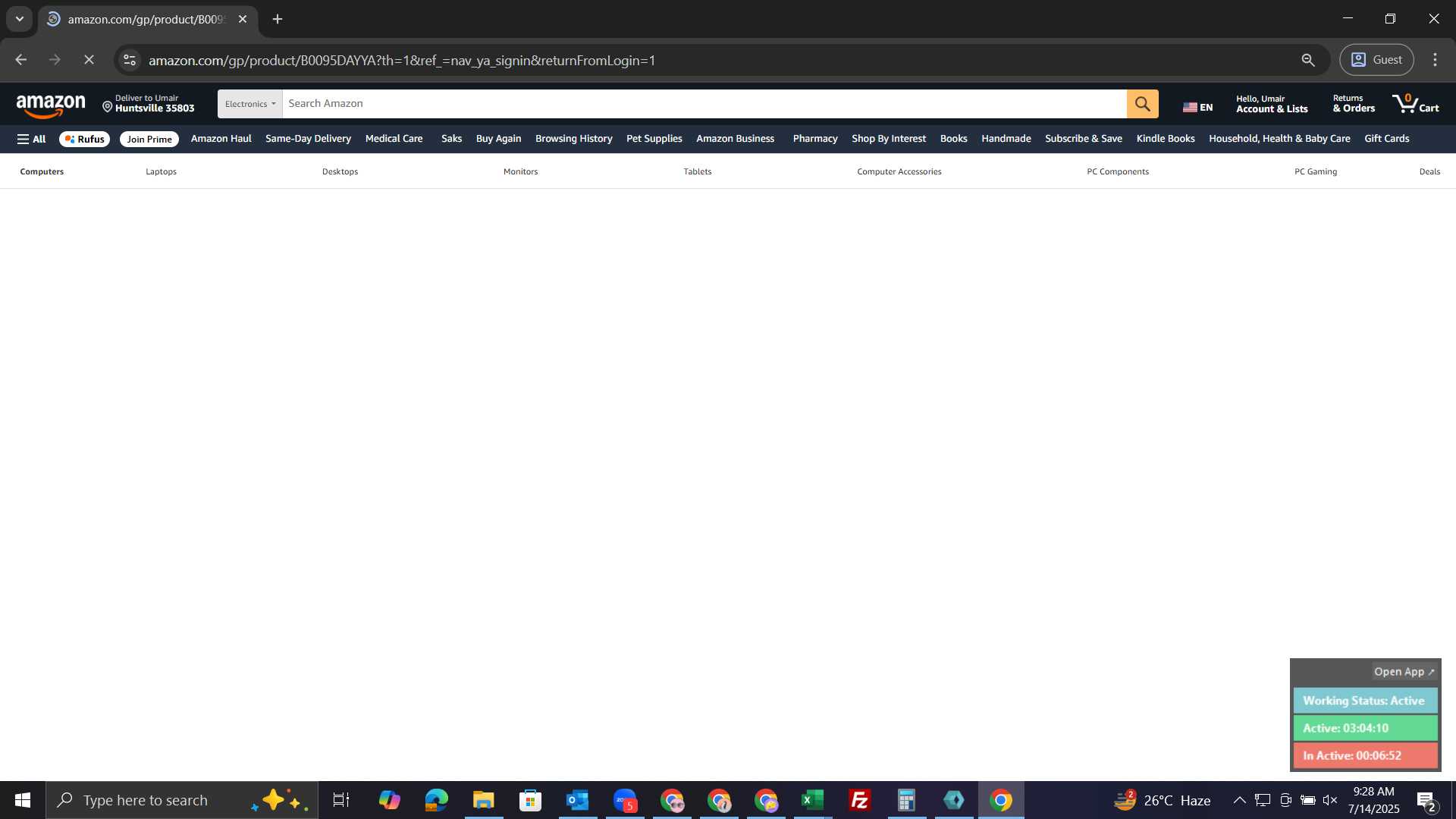Open the notification center icon

pyautogui.click(x=1426, y=800)
